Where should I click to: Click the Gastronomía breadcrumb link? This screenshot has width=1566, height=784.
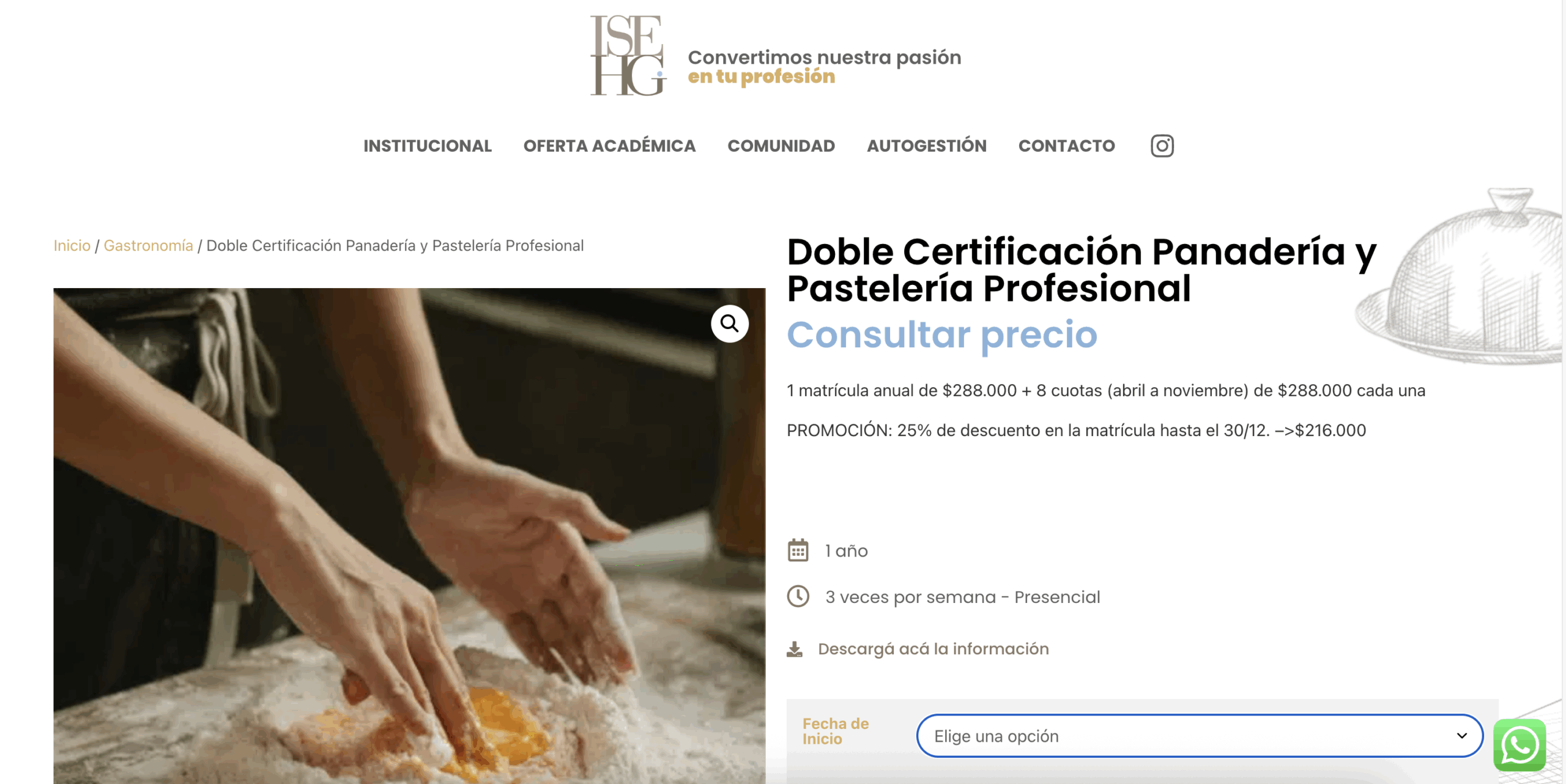[148, 246]
